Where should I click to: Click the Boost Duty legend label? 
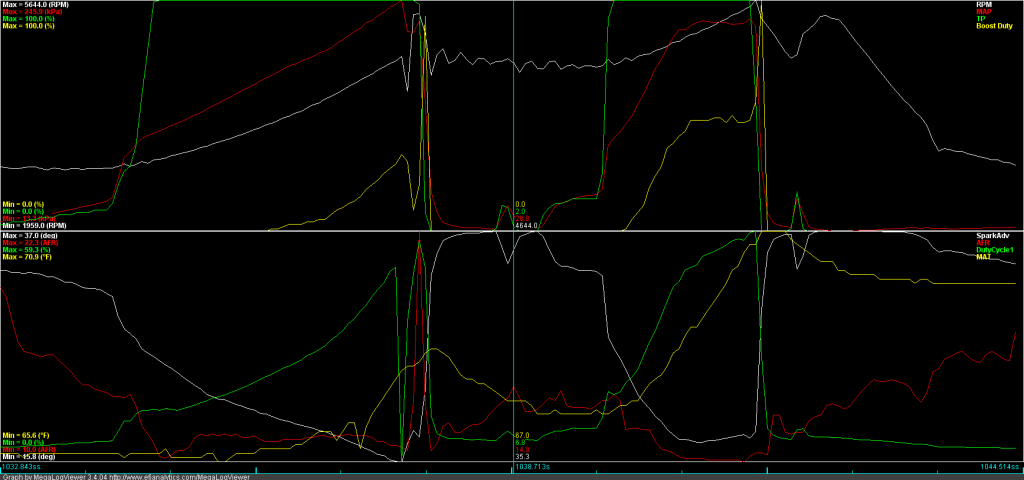[x=995, y=26]
